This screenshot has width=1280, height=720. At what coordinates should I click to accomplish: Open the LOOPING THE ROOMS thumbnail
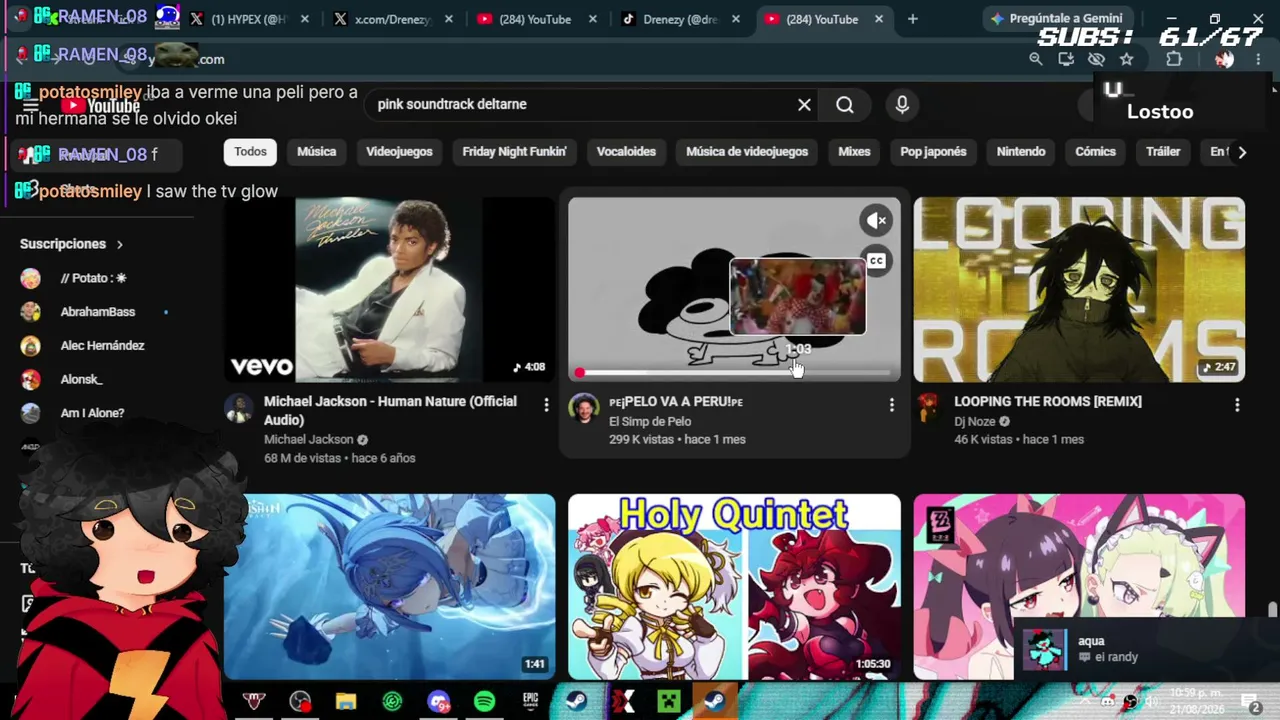[x=1079, y=289]
